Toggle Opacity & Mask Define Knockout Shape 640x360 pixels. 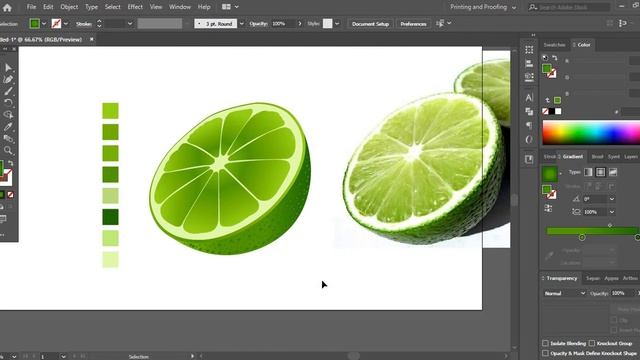pos(545,353)
